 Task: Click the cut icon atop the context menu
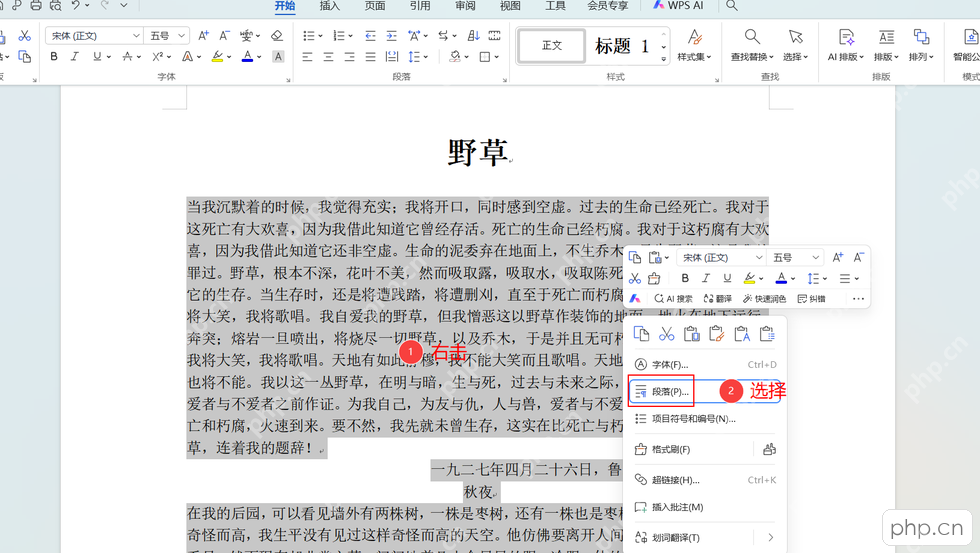666,334
